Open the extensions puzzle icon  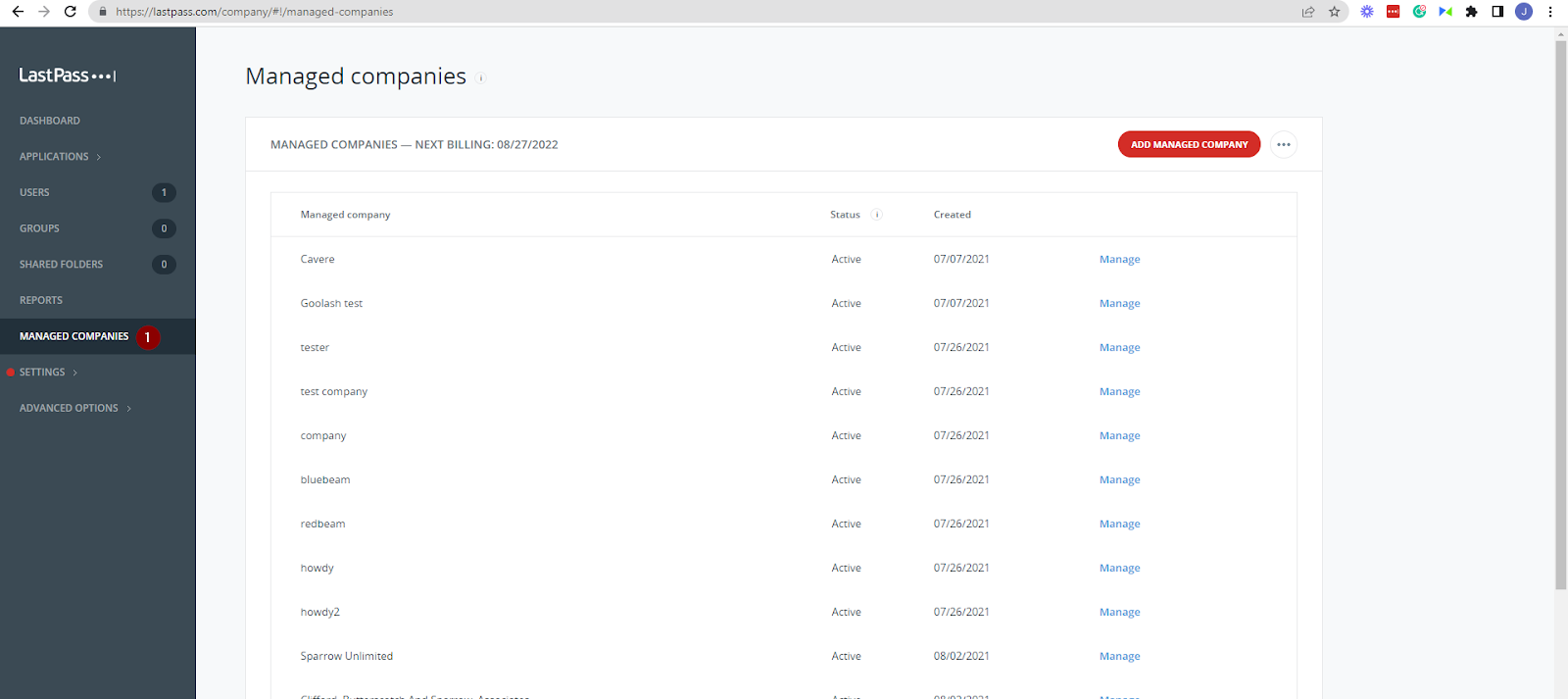[1471, 12]
